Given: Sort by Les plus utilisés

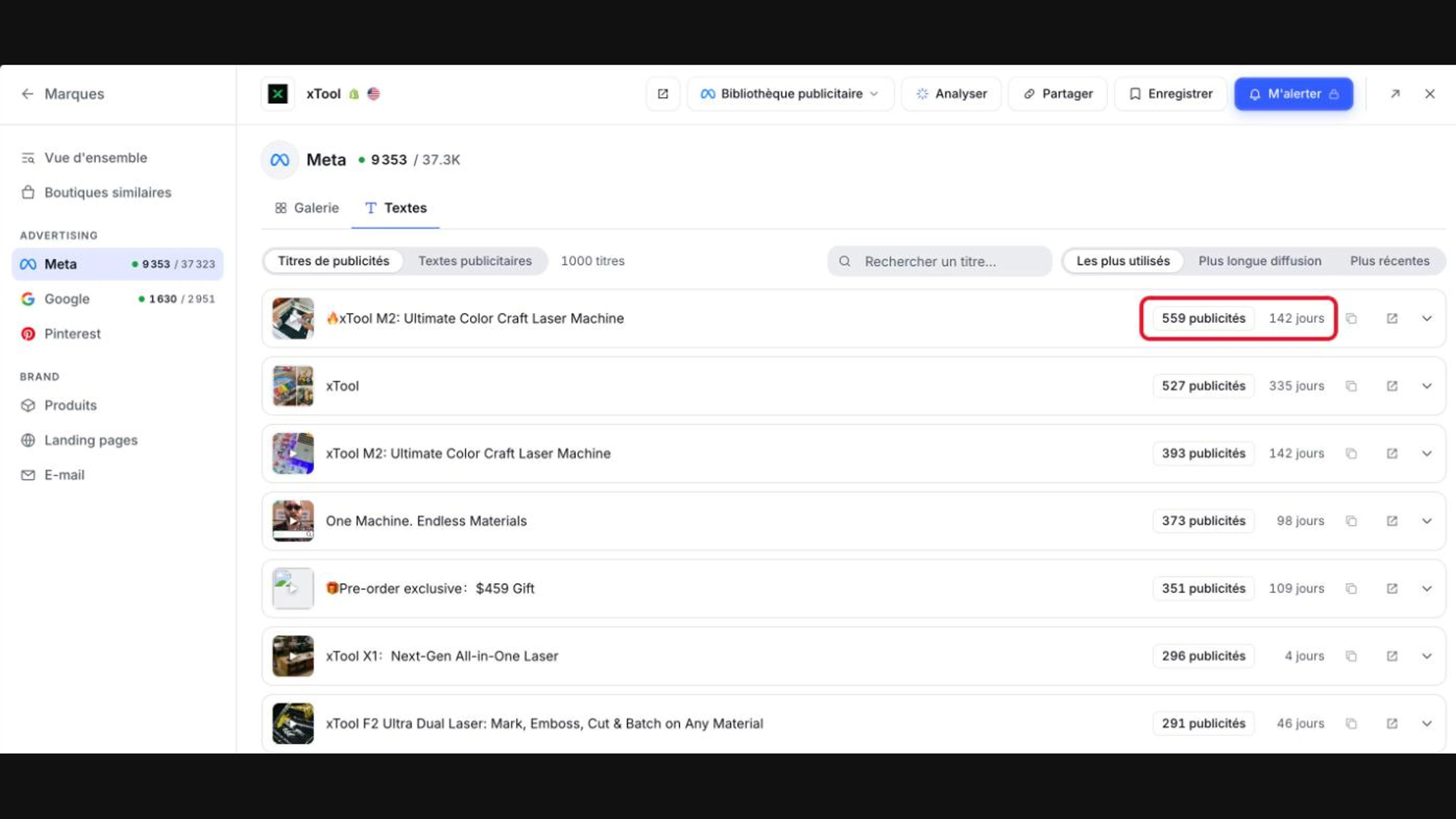Looking at the screenshot, I should 1122,261.
